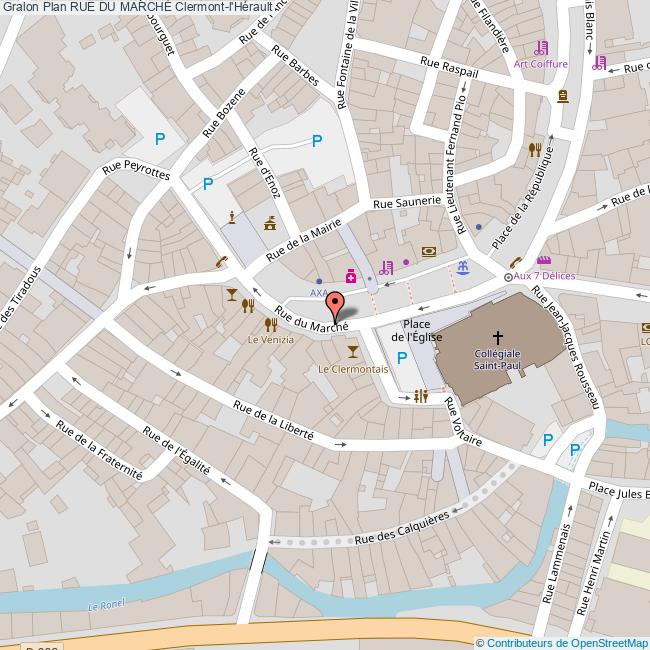Click the fountain icon near Place de la République
The width and height of the screenshot is (650, 650).
[462, 268]
